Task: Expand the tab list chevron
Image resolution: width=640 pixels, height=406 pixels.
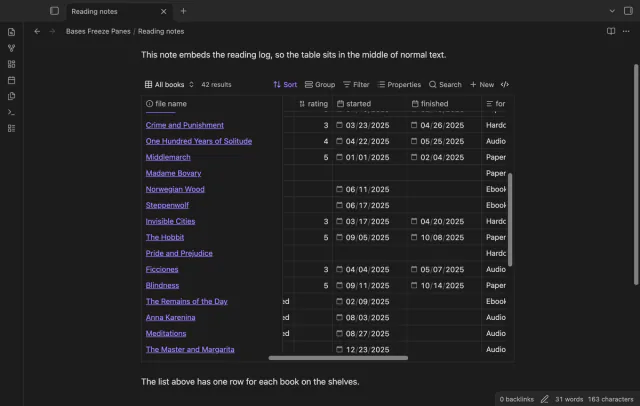Action: click(612, 11)
